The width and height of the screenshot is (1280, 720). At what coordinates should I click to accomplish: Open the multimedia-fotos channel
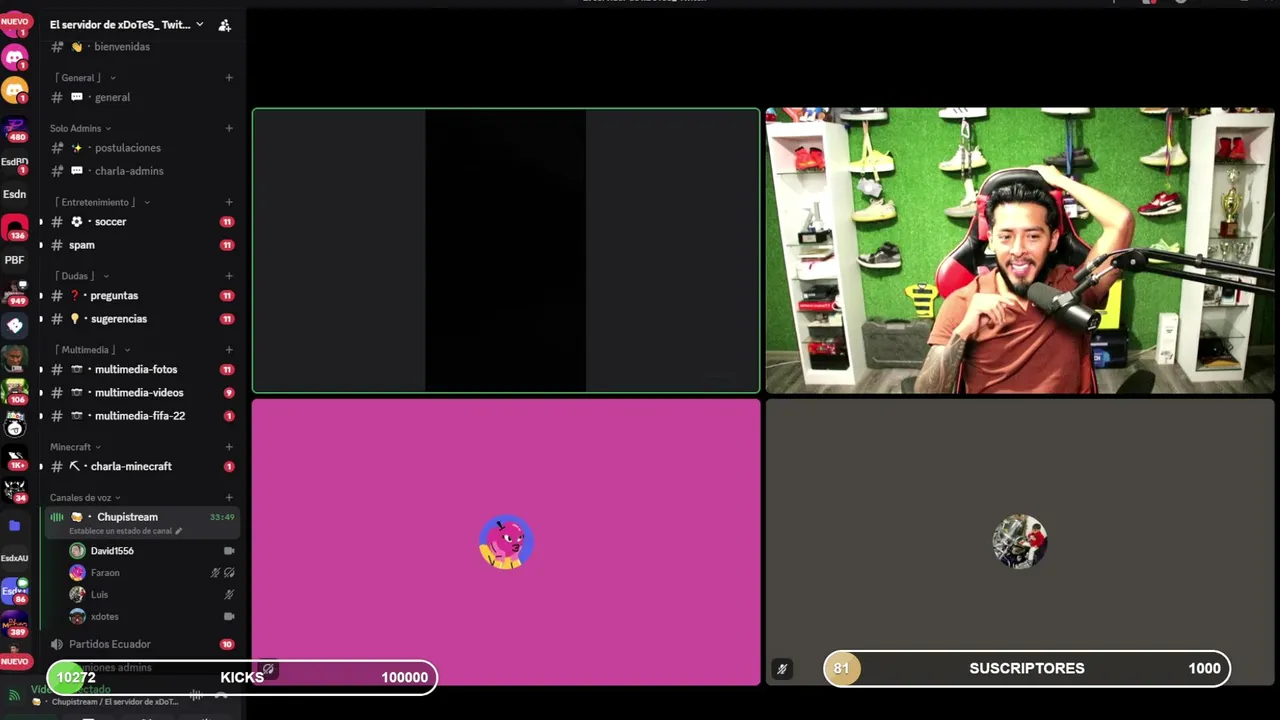pyautogui.click(x=142, y=370)
